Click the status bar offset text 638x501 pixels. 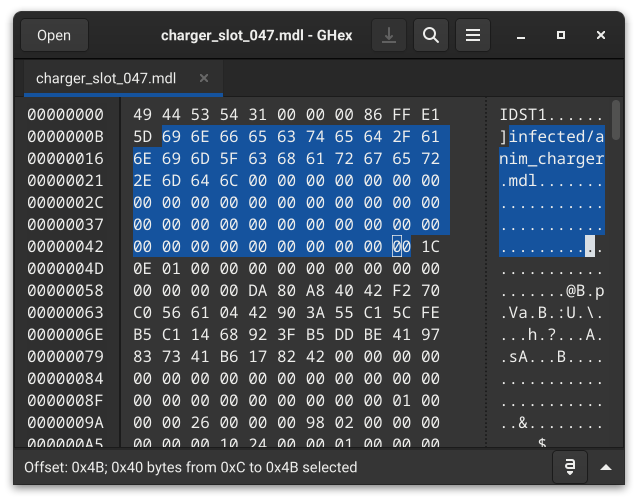coord(190,467)
